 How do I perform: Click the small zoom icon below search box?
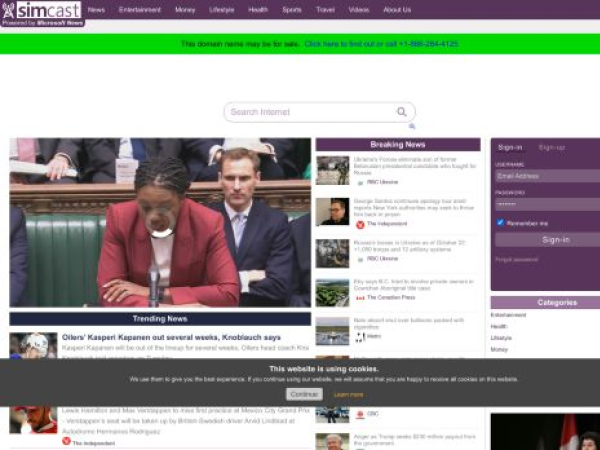411,127
